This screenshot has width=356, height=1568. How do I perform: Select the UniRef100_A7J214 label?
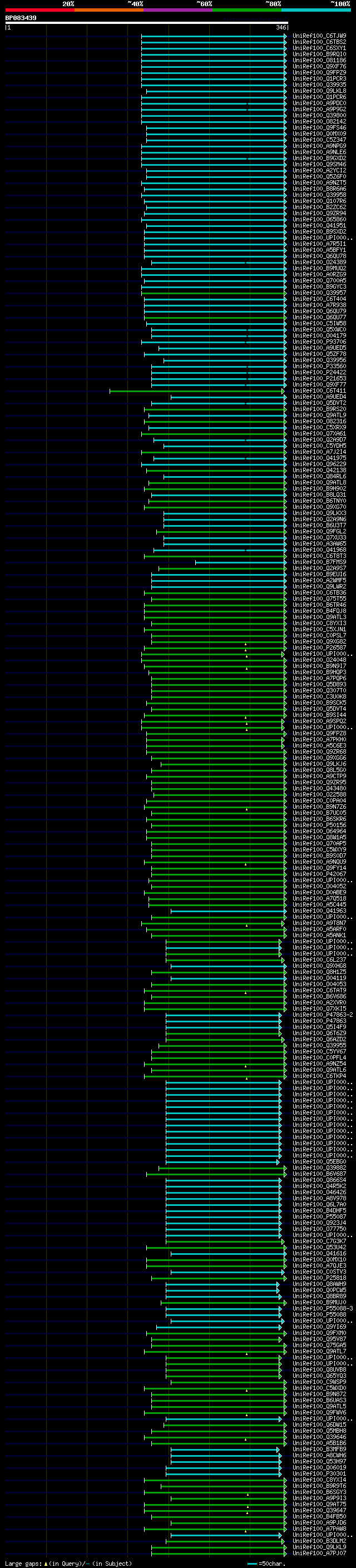pyautogui.click(x=319, y=452)
